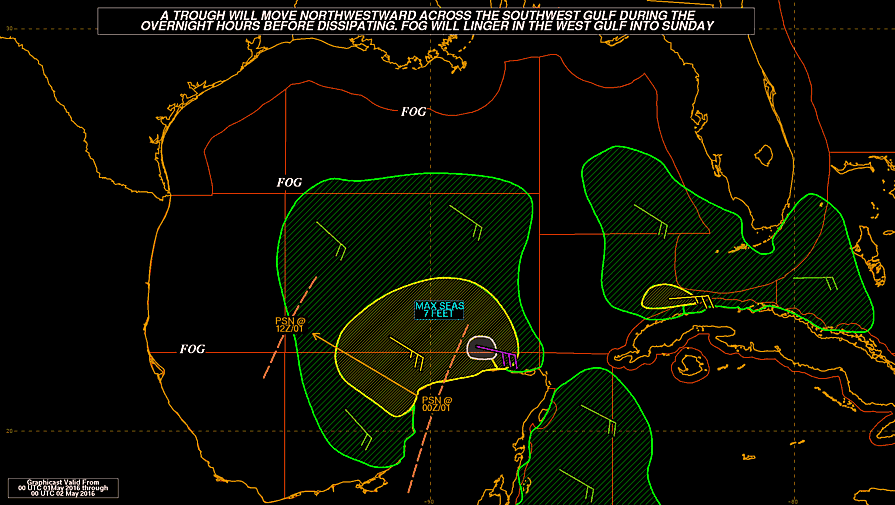The width and height of the screenshot is (895, 505).
Task: Click the PSN @ 00Z/01 position label
Action: (437, 403)
